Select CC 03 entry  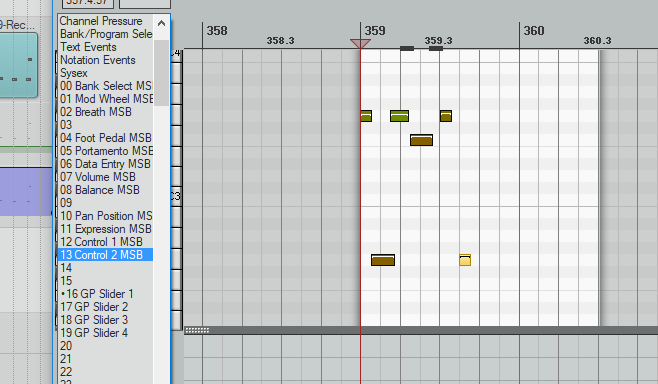(105, 125)
